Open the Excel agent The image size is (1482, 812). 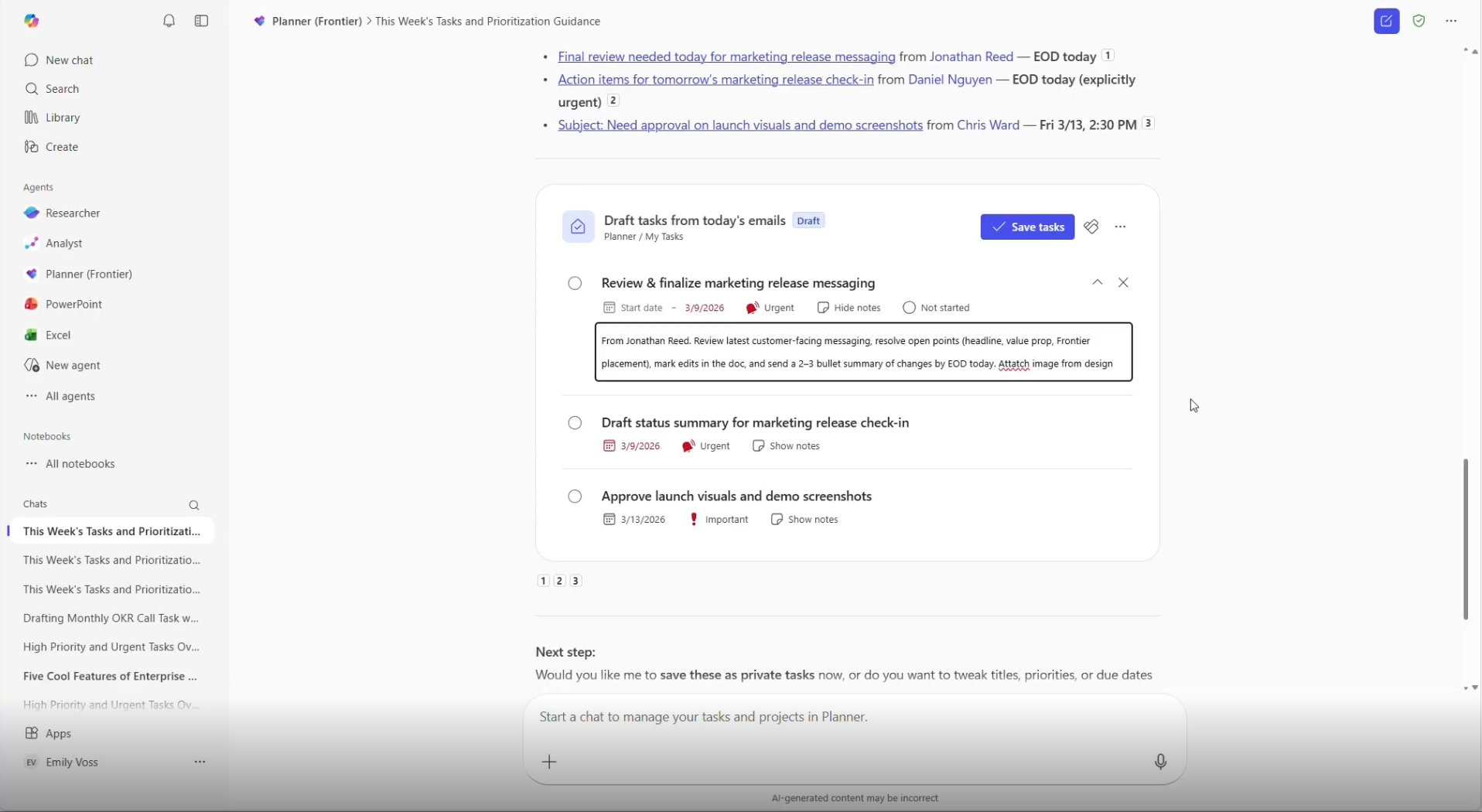(48, 336)
